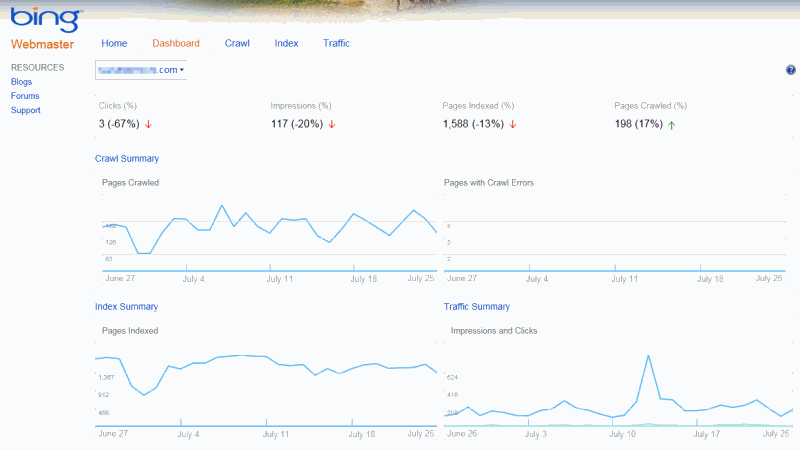Open the Support link in sidebar
Screen dimensions: 800x450
[26, 110]
